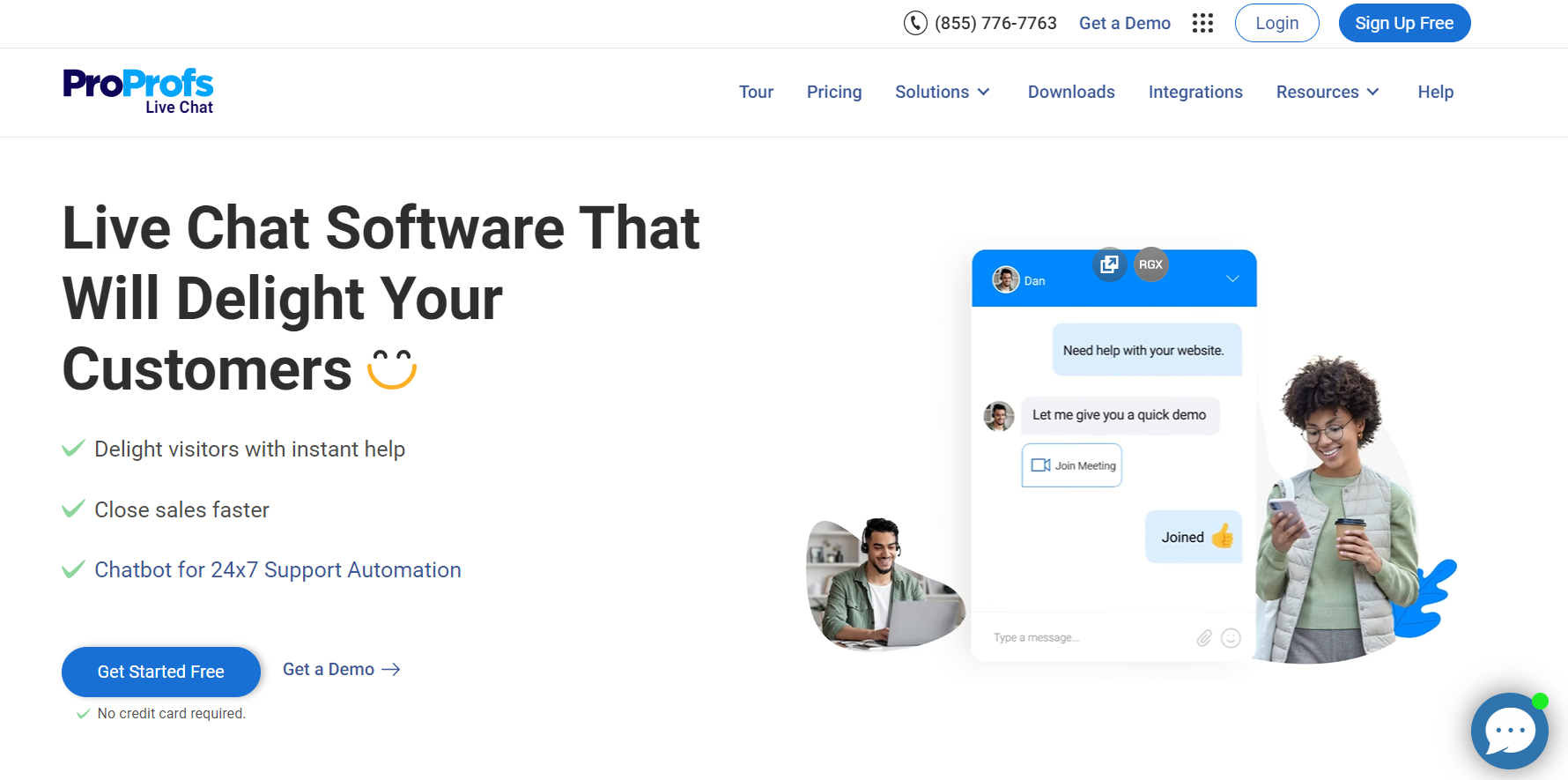This screenshot has width=1568, height=780.
Task: Click the Join Meeting button in chat
Action: tap(1072, 465)
